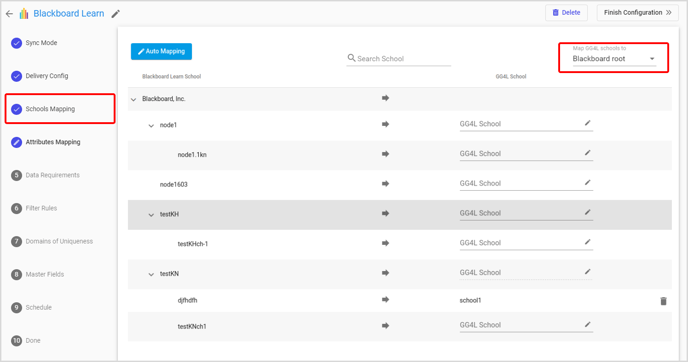Screen dimensions: 688x362
Task: Click the GG4L School column header
Action: [x=511, y=76]
